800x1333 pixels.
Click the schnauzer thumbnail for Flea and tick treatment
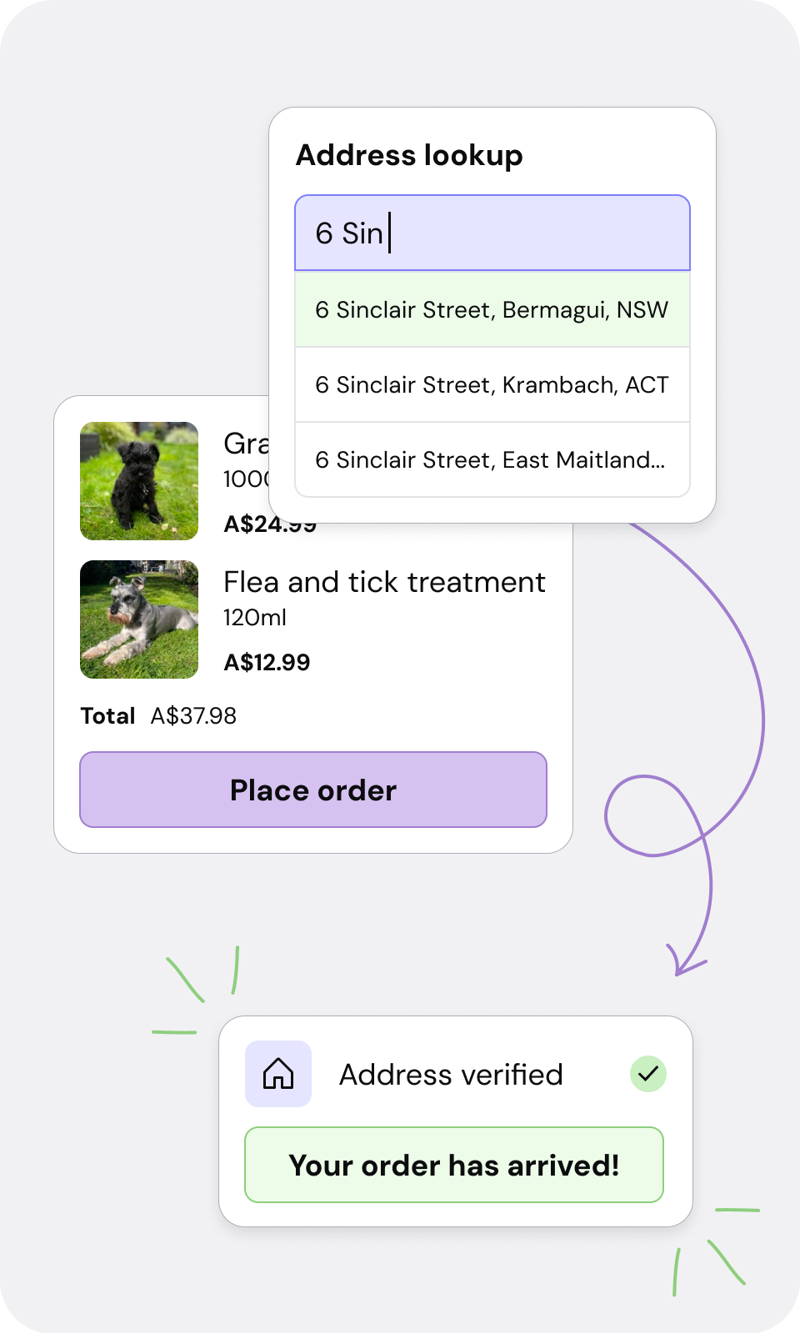[x=139, y=620]
